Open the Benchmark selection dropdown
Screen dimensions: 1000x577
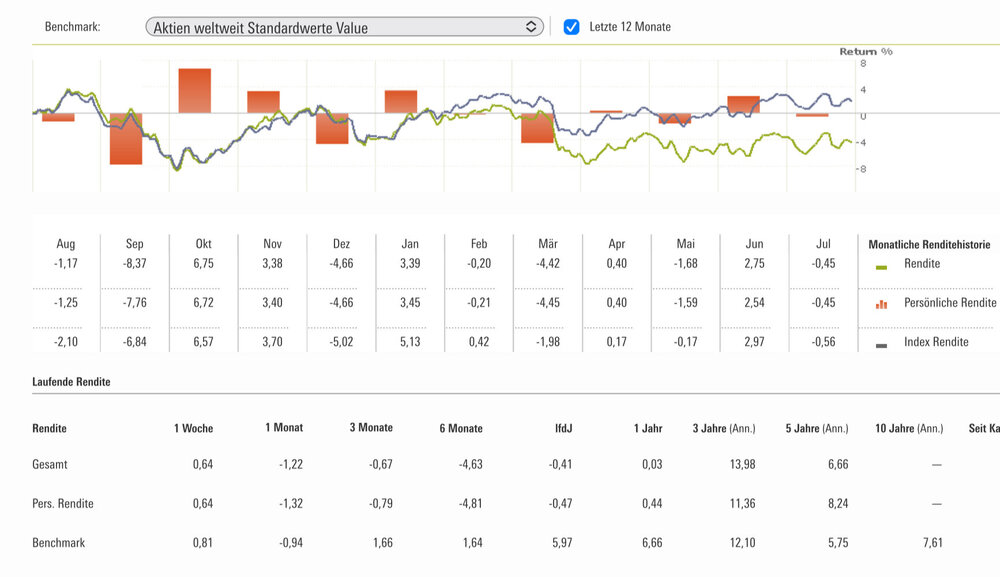tap(344, 27)
